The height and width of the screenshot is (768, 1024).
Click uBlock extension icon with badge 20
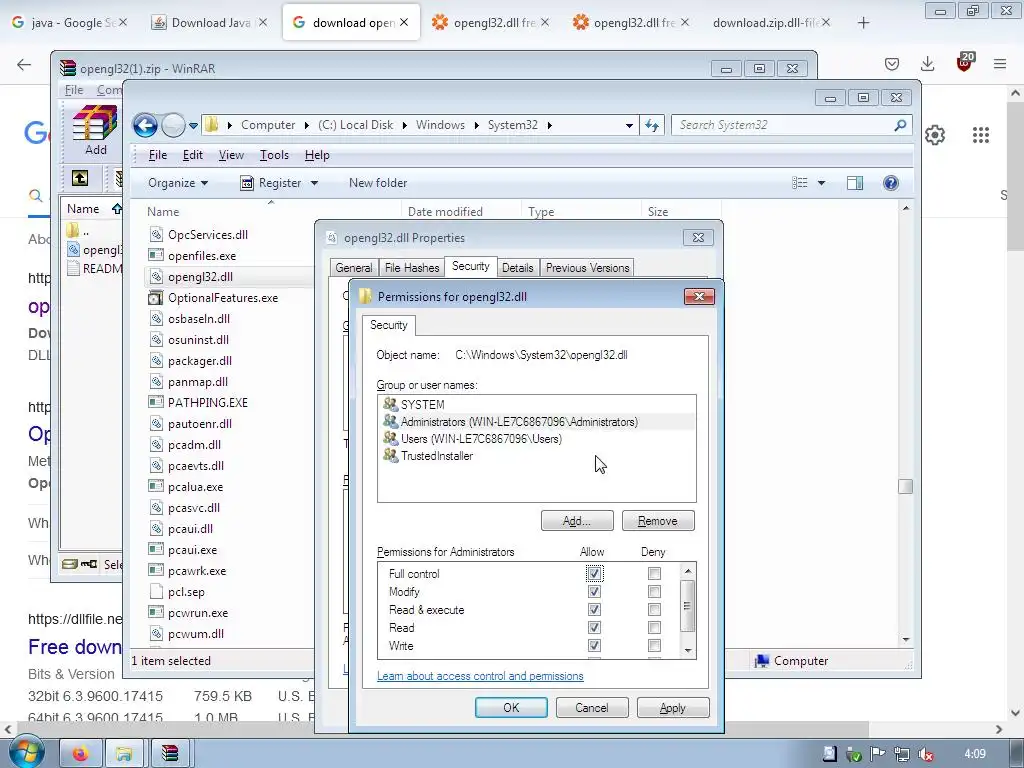965,61
